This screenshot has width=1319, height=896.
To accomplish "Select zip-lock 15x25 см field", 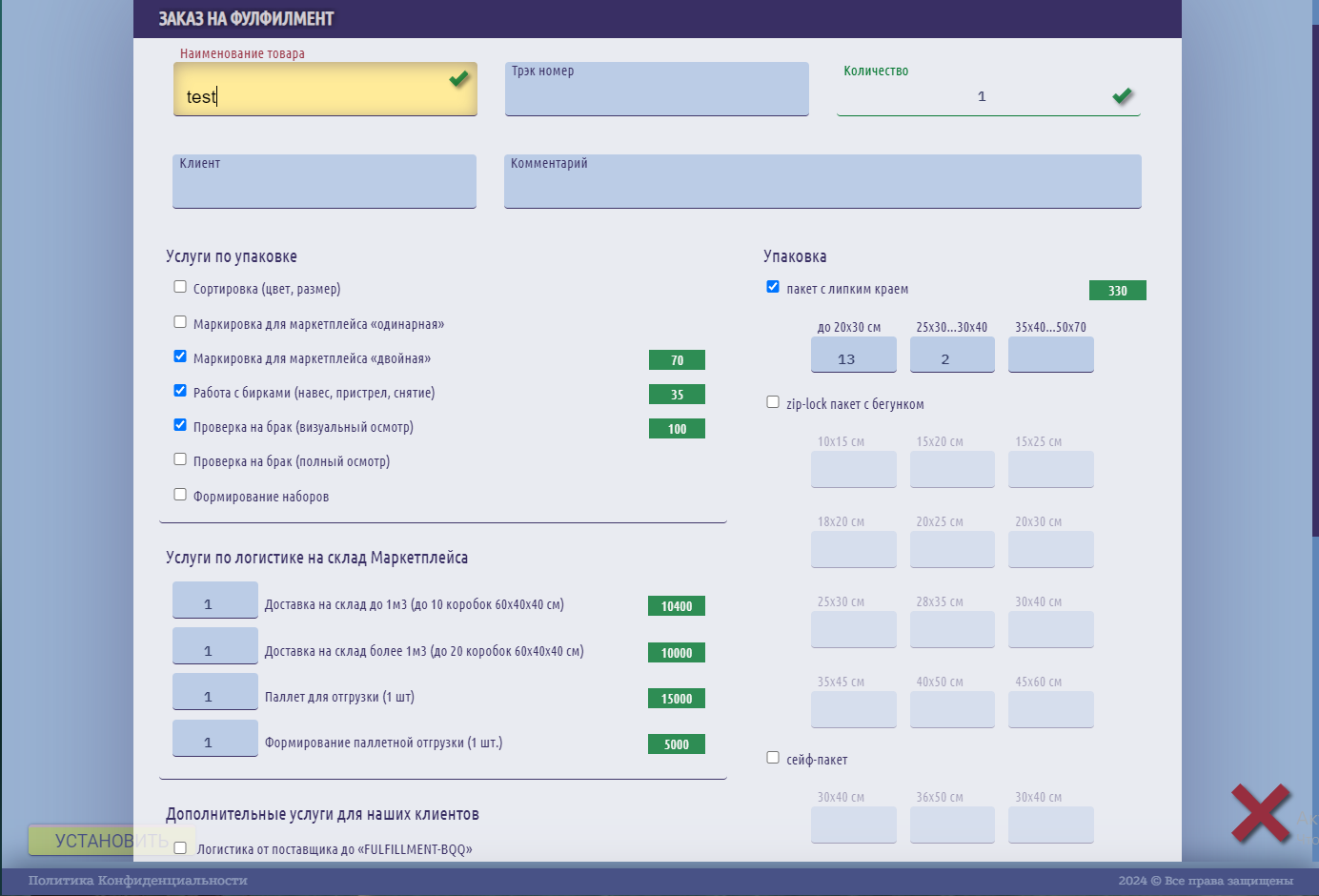I will tap(1051, 470).
